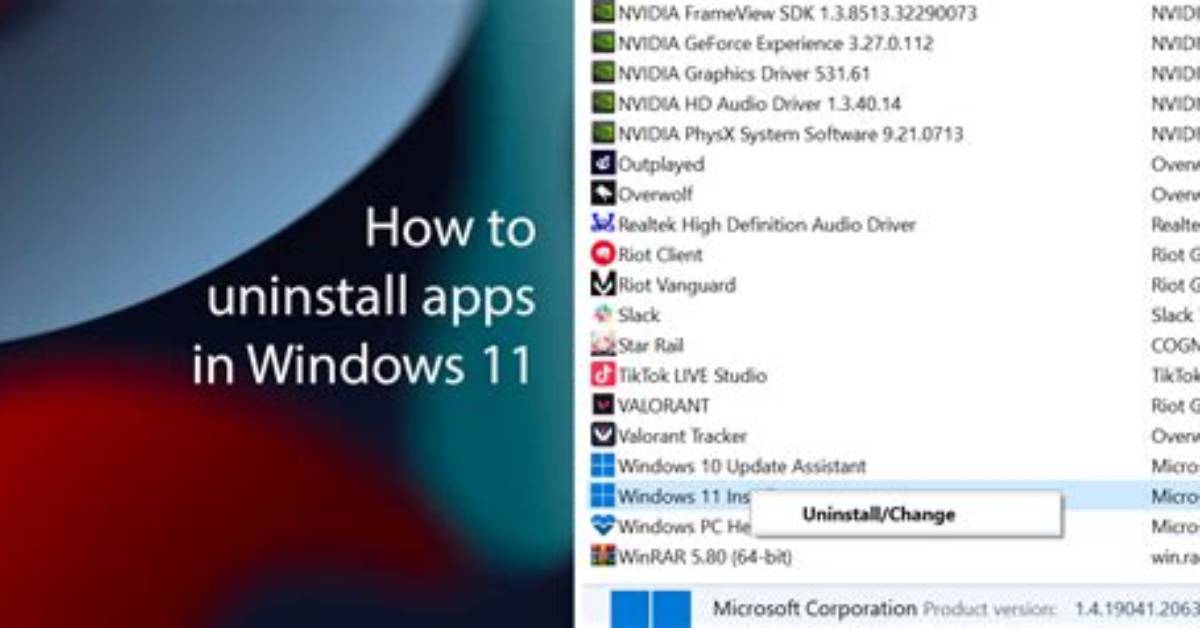Image resolution: width=1200 pixels, height=628 pixels.
Task: Click the product version 1.4.19041.2063 value
Action: 1135,608
